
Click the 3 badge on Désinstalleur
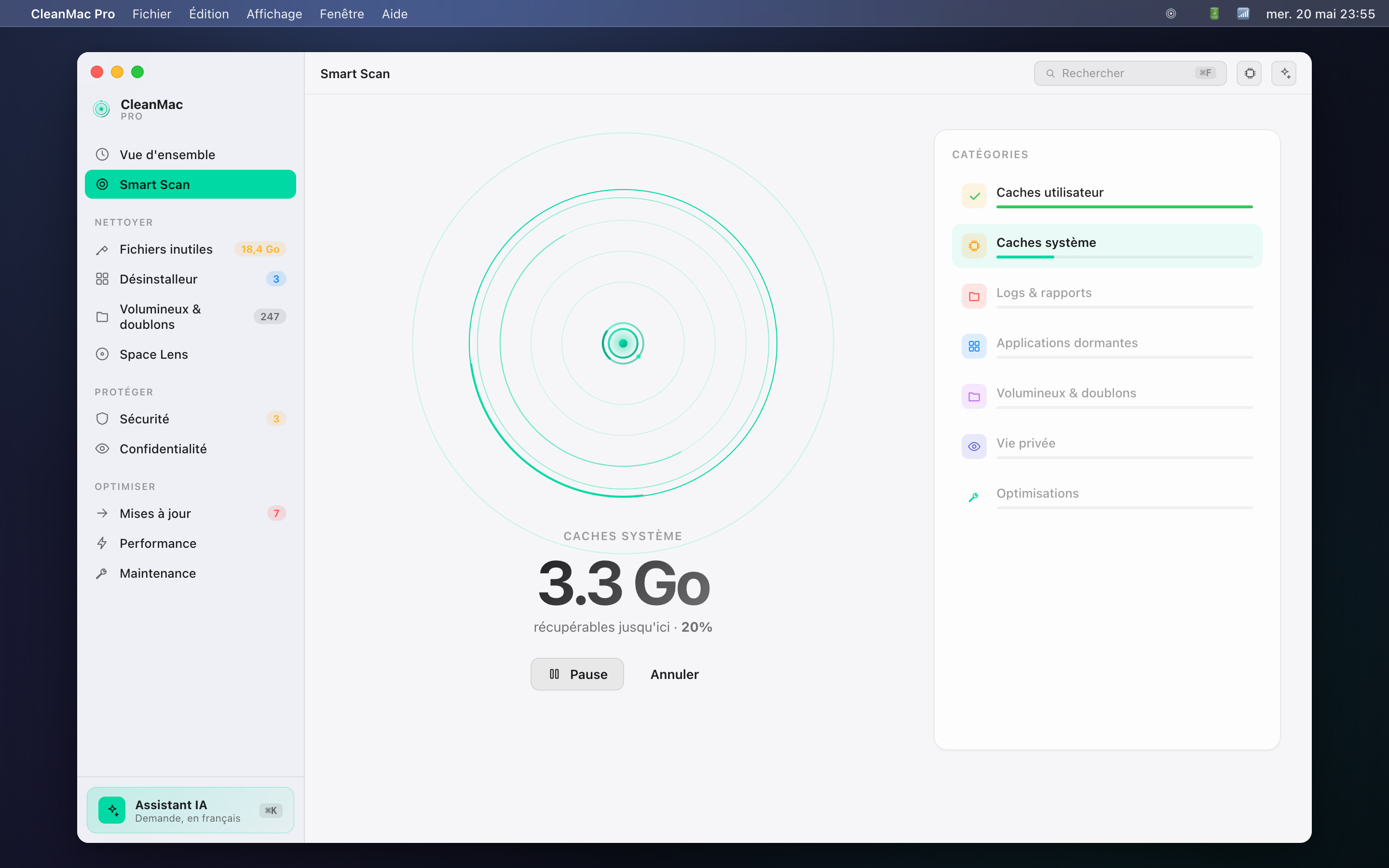(276, 279)
